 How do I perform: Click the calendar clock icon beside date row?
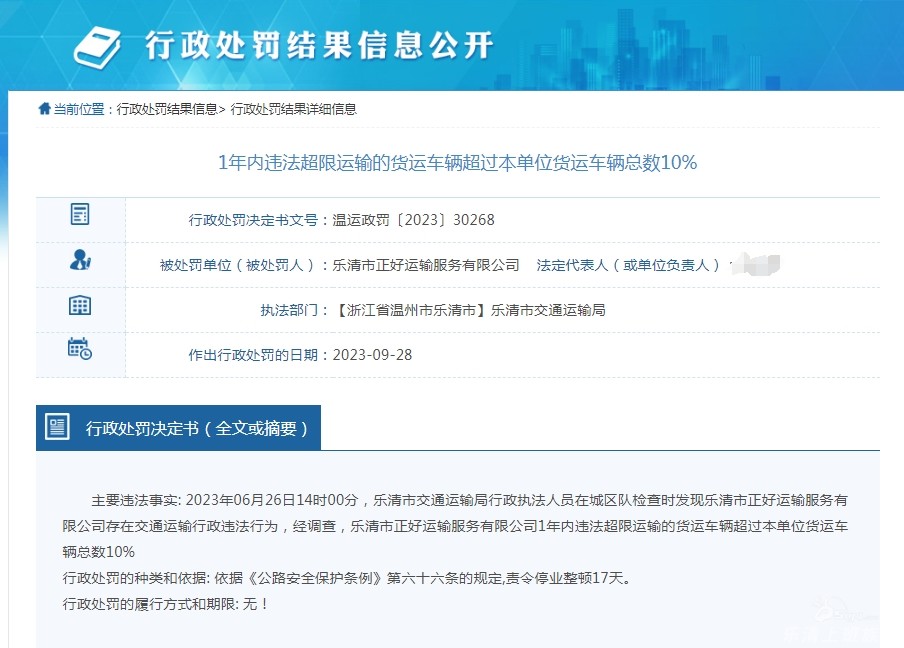point(80,349)
